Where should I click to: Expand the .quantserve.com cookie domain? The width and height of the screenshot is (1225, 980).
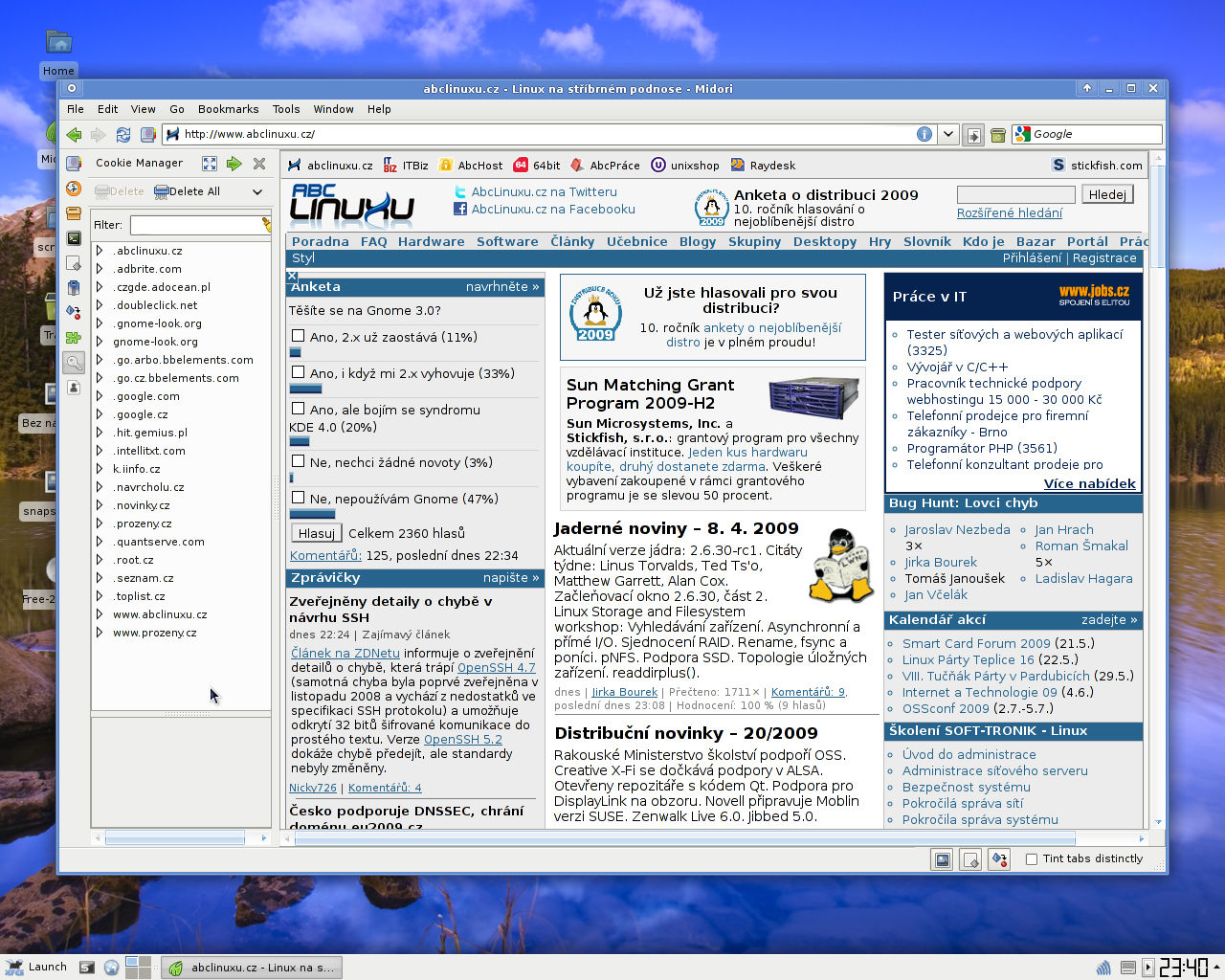(100, 542)
